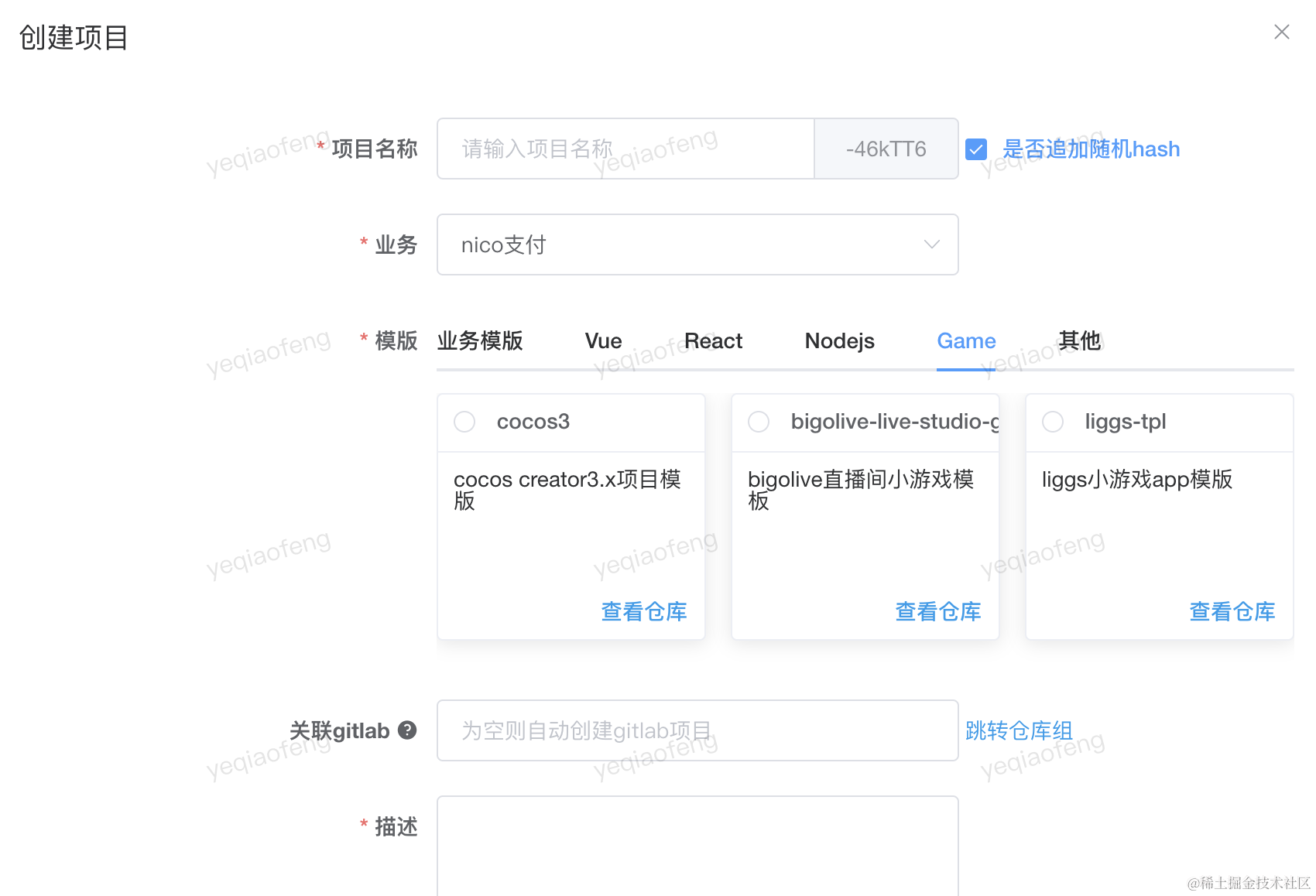The width and height of the screenshot is (1316, 896).
Task: Open the 业务 dropdown showing nico支付
Action: [x=697, y=245]
